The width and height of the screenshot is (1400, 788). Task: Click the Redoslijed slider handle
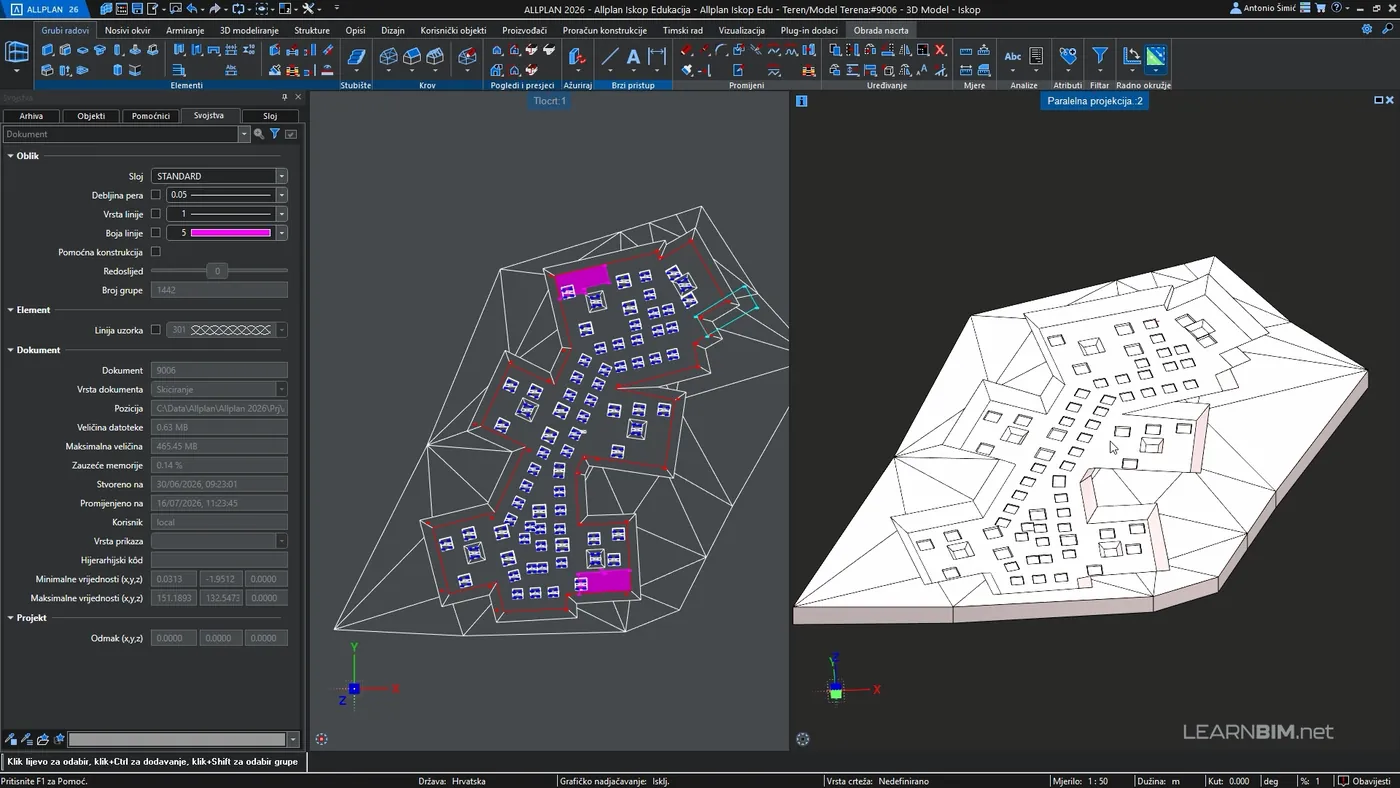[217, 271]
